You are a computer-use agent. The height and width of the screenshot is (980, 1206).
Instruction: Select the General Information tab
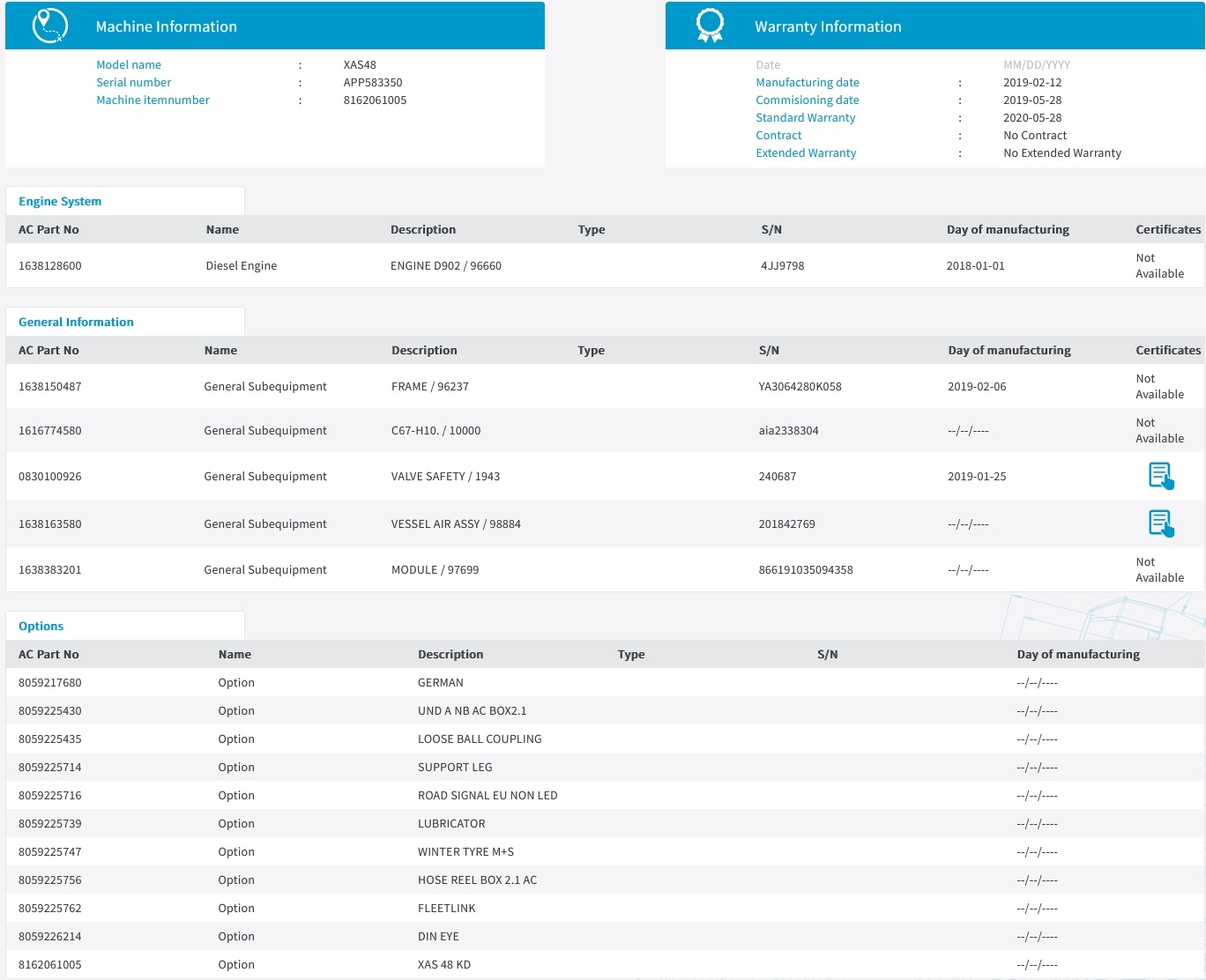tap(76, 322)
